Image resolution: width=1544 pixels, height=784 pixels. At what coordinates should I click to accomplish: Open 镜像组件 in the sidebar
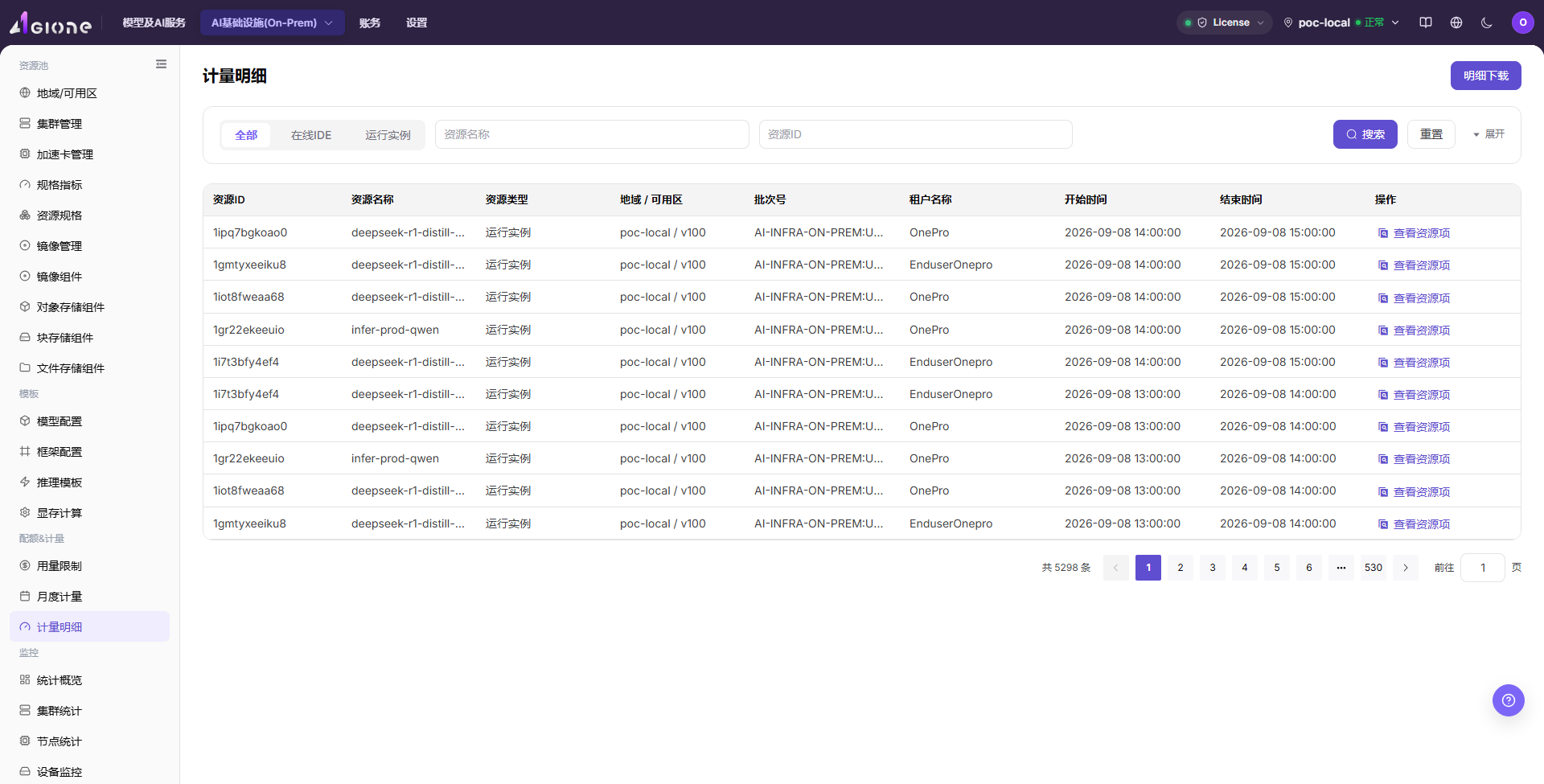click(89, 277)
